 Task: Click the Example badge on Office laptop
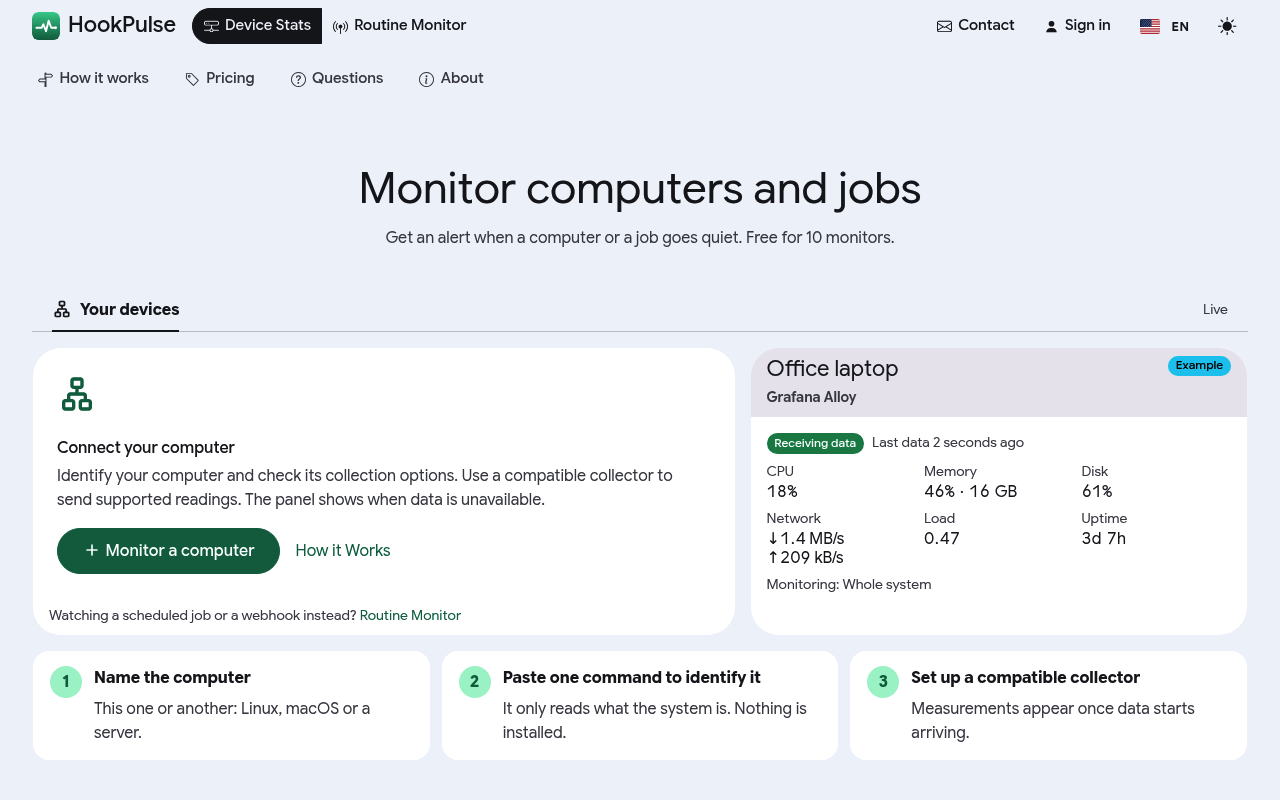click(x=1199, y=366)
